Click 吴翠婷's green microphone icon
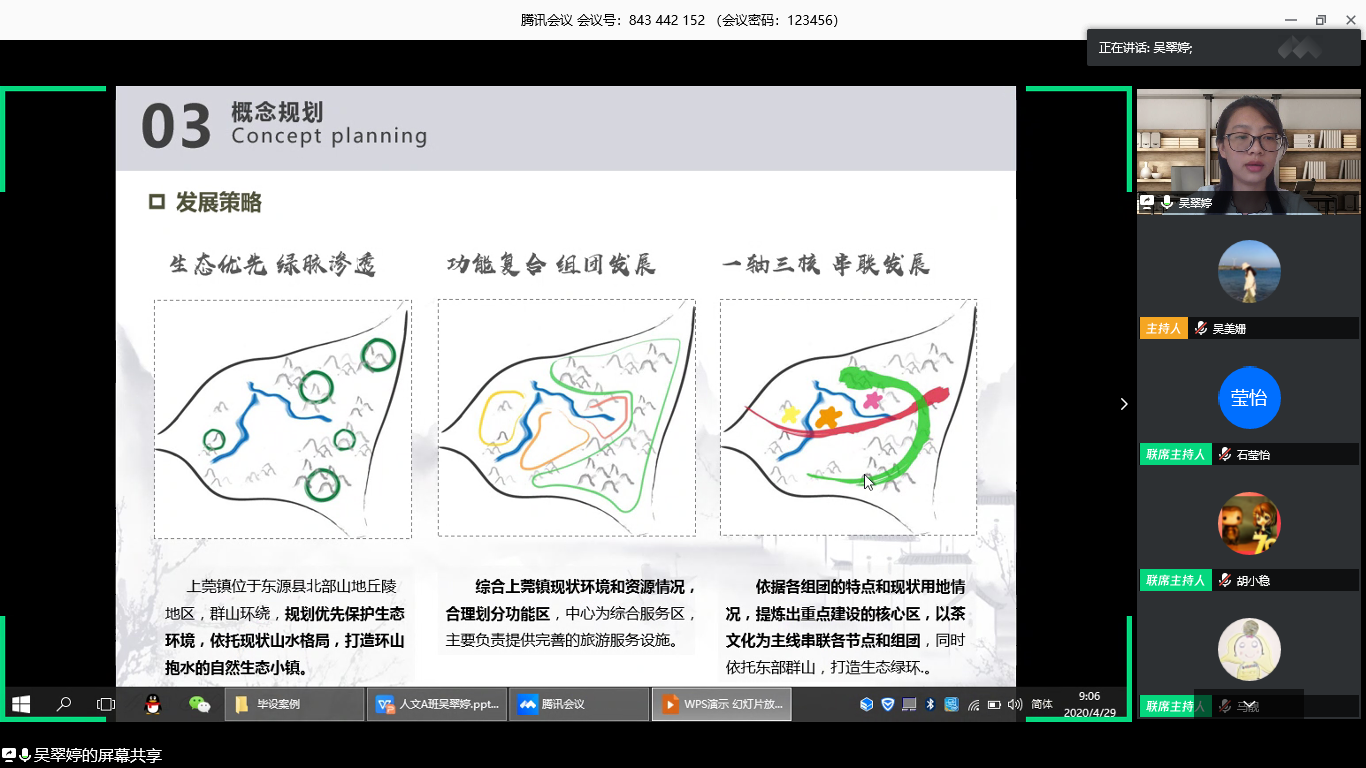Image resolution: width=1366 pixels, height=768 pixels. [1166, 203]
